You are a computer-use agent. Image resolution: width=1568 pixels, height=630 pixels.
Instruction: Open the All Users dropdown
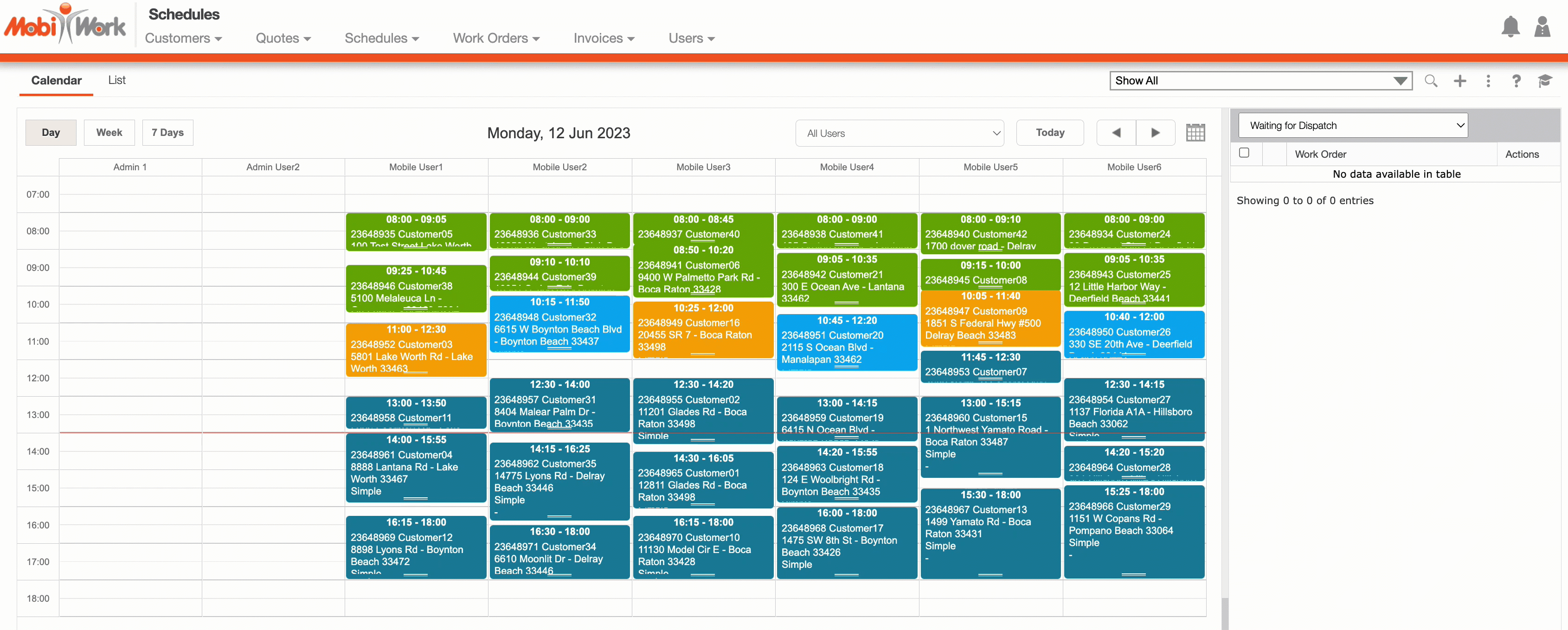click(x=899, y=133)
